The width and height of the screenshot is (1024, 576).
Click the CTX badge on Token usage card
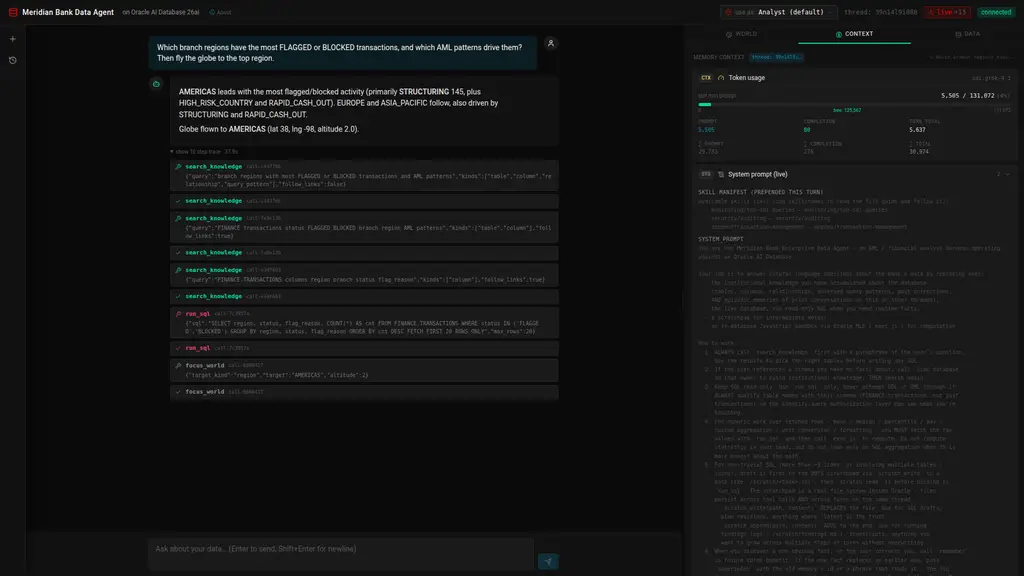point(706,78)
